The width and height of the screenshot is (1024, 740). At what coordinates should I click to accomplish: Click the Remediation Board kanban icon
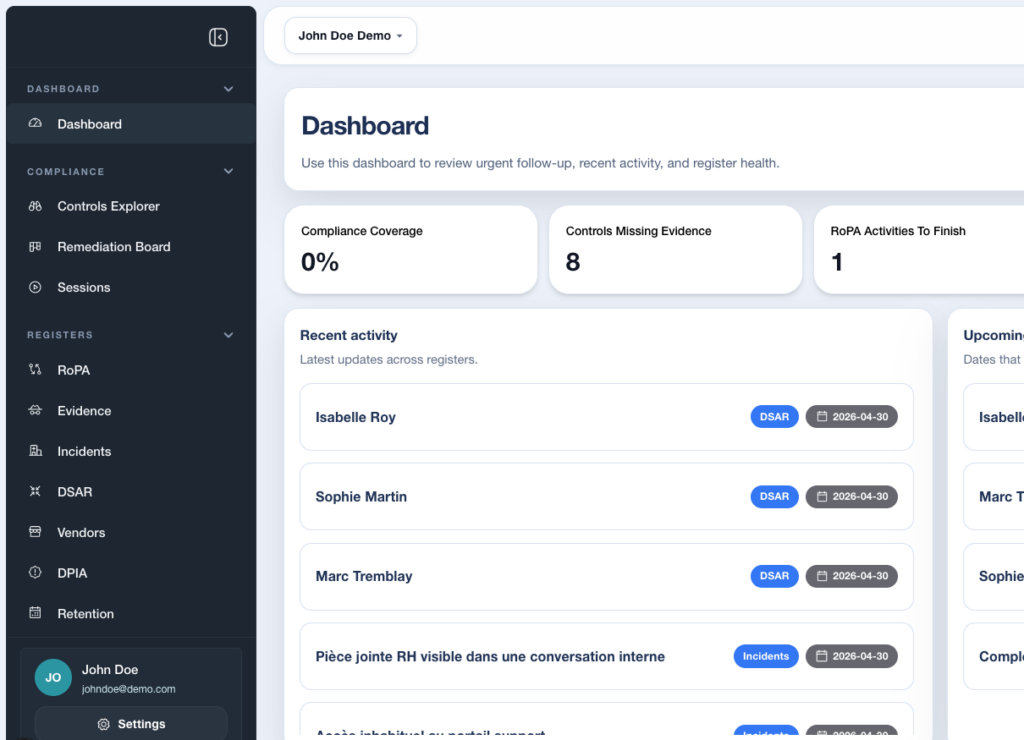[35, 246]
